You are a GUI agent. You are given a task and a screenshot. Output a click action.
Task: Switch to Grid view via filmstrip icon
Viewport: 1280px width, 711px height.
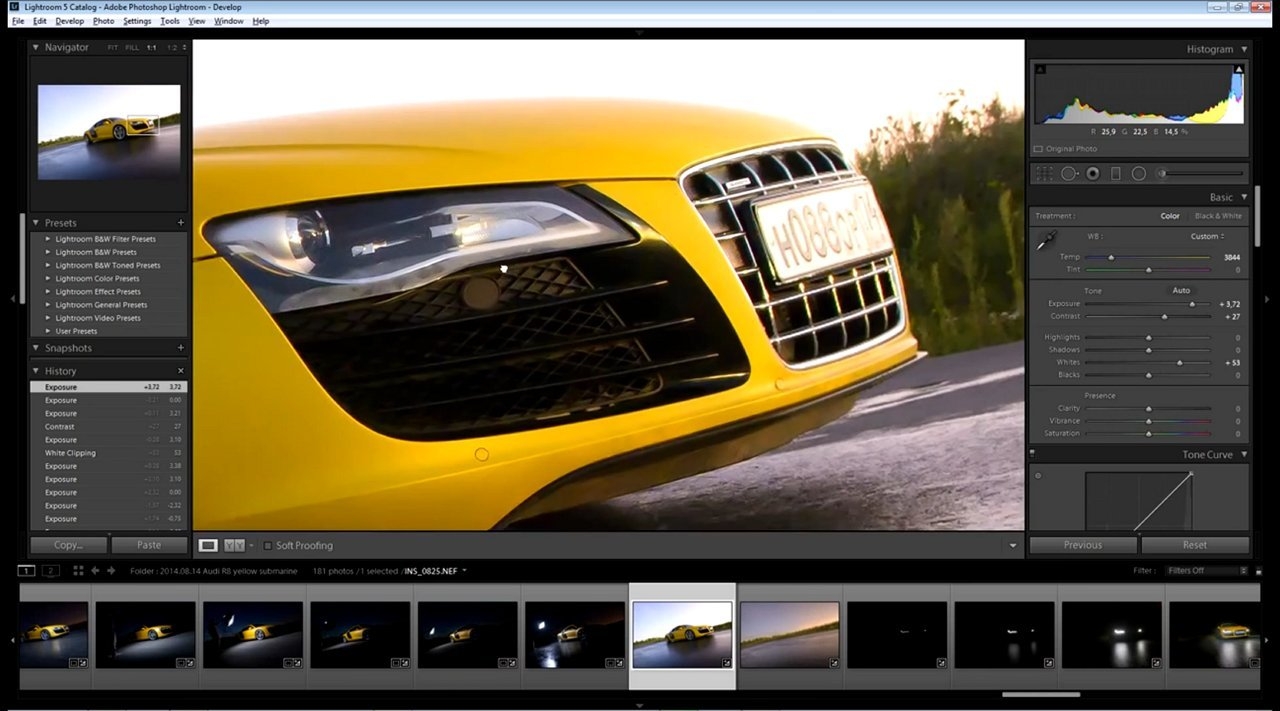pos(78,571)
